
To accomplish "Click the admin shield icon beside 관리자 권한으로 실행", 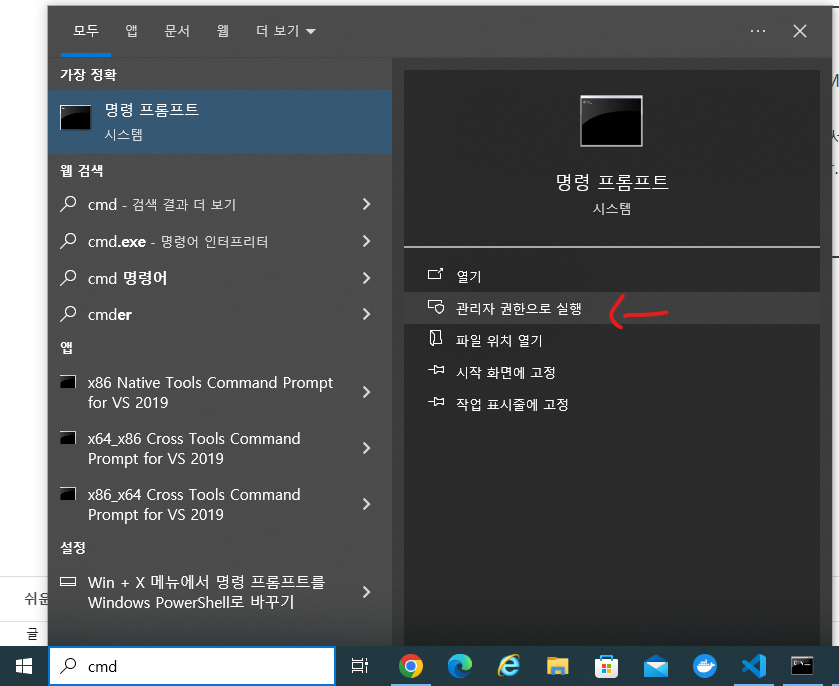I will click(436, 307).
